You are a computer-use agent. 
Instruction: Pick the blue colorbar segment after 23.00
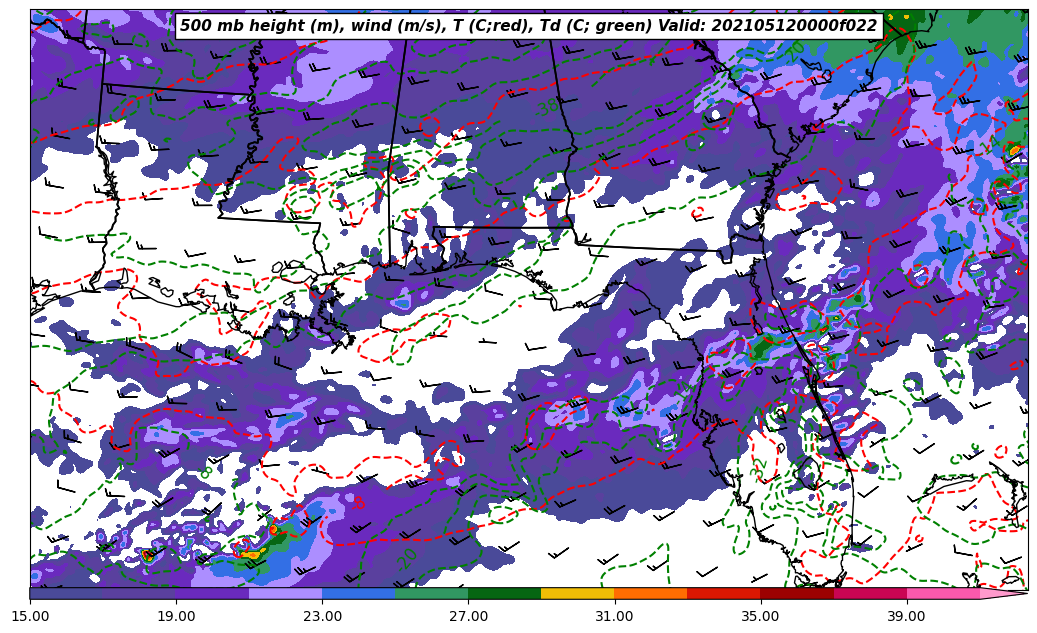[x=358, y=593]
